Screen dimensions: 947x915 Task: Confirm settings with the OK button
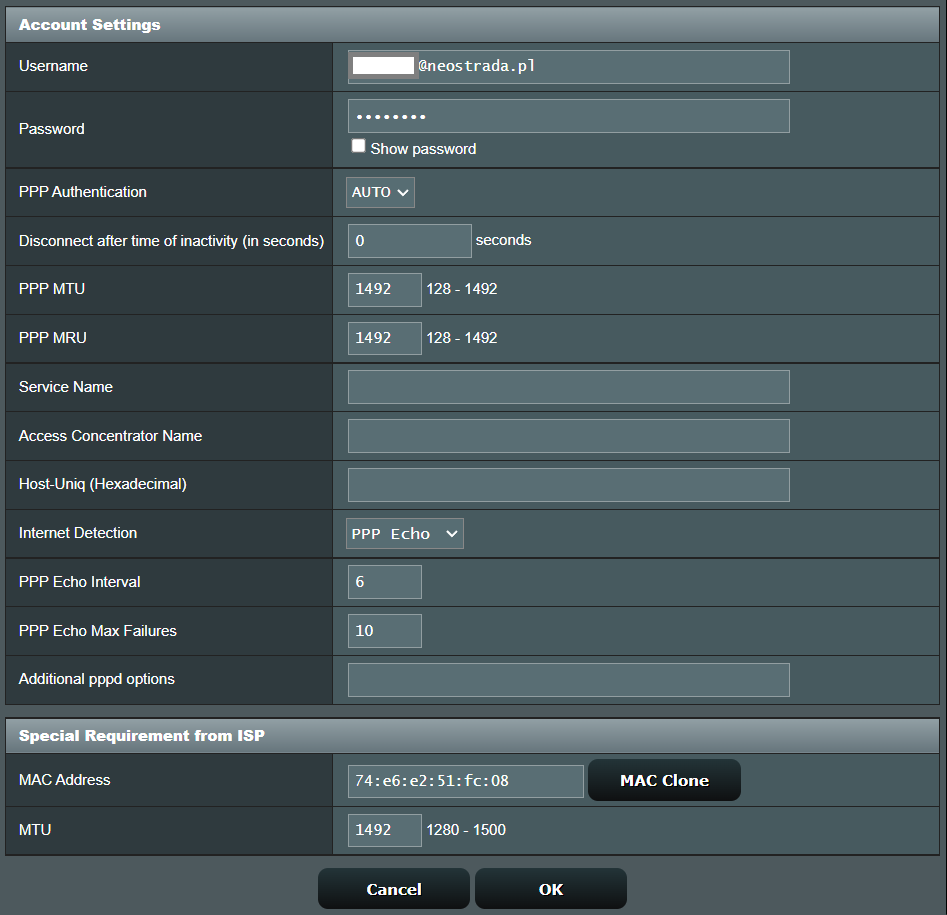550,889
